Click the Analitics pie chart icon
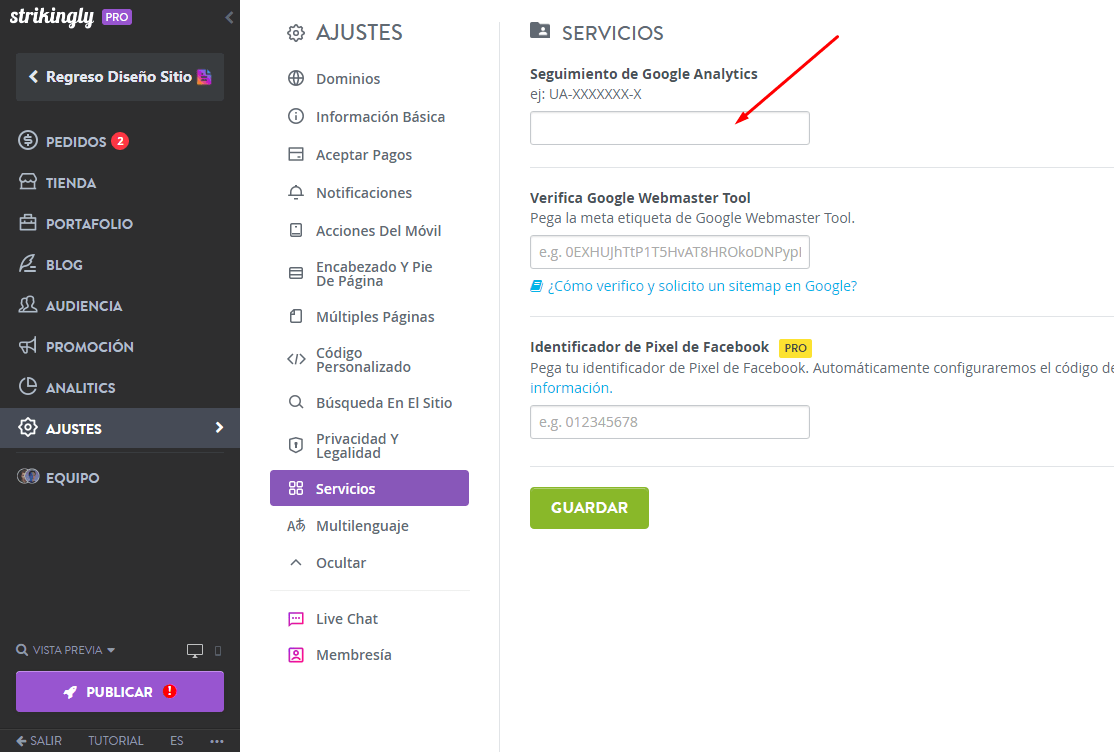 click(28, 387)
